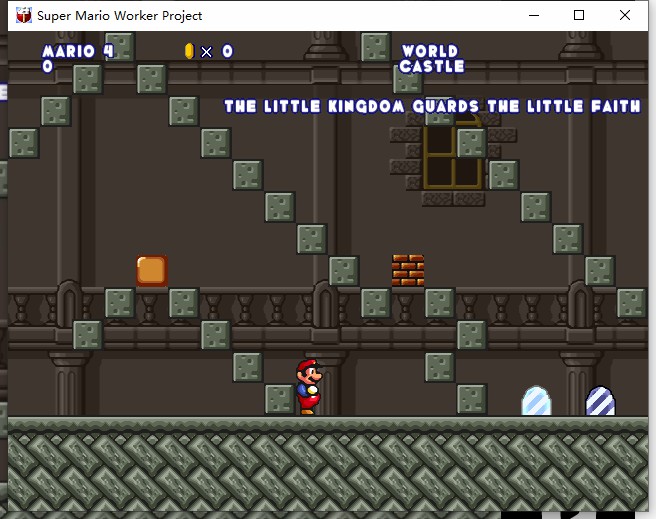Screen dimensions: 656x519
Task: Click the "THE LITTLE KINGDOM GUARDS THE LITTLE FAITH" text
Action: coord(432,106)
